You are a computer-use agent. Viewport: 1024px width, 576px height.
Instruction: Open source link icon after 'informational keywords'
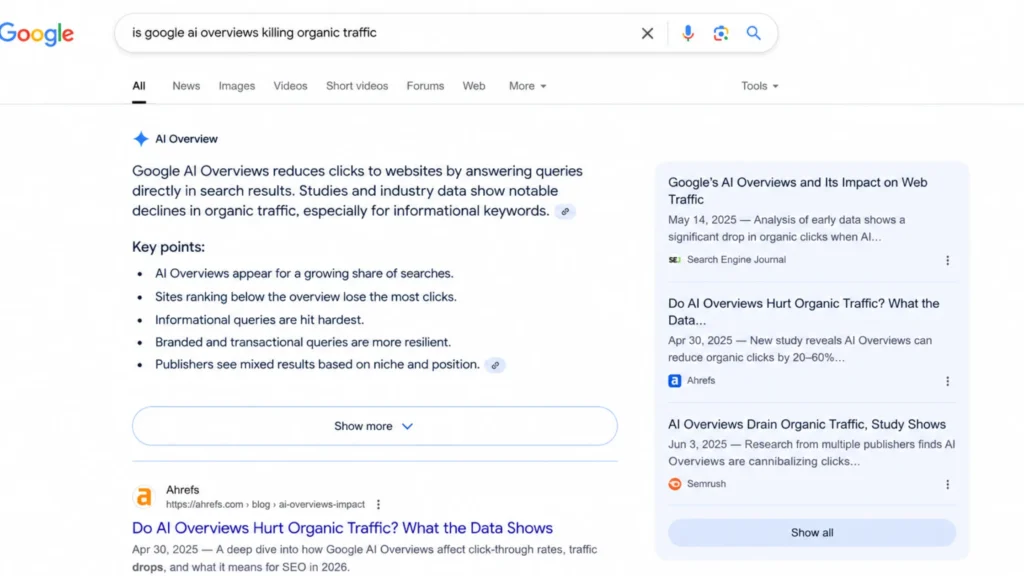coord(565,212)
